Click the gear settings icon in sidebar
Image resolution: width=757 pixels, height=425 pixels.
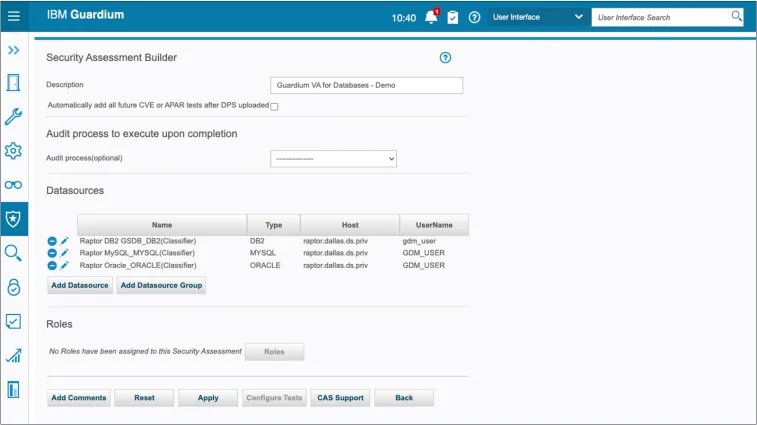pyautogui.click(x=14, y=151)
